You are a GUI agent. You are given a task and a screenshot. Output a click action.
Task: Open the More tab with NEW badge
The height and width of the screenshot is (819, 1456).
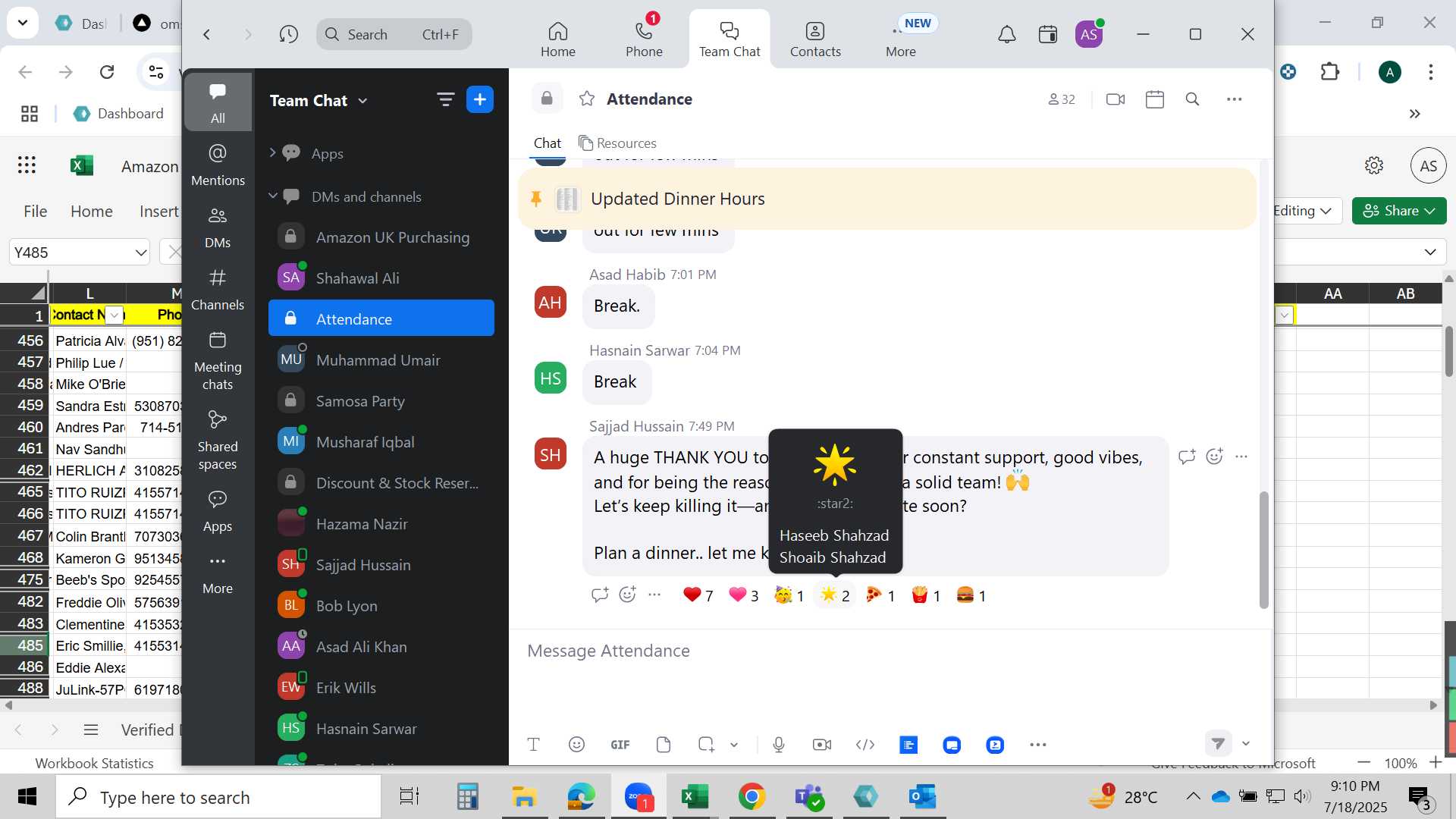pos(901,39)
